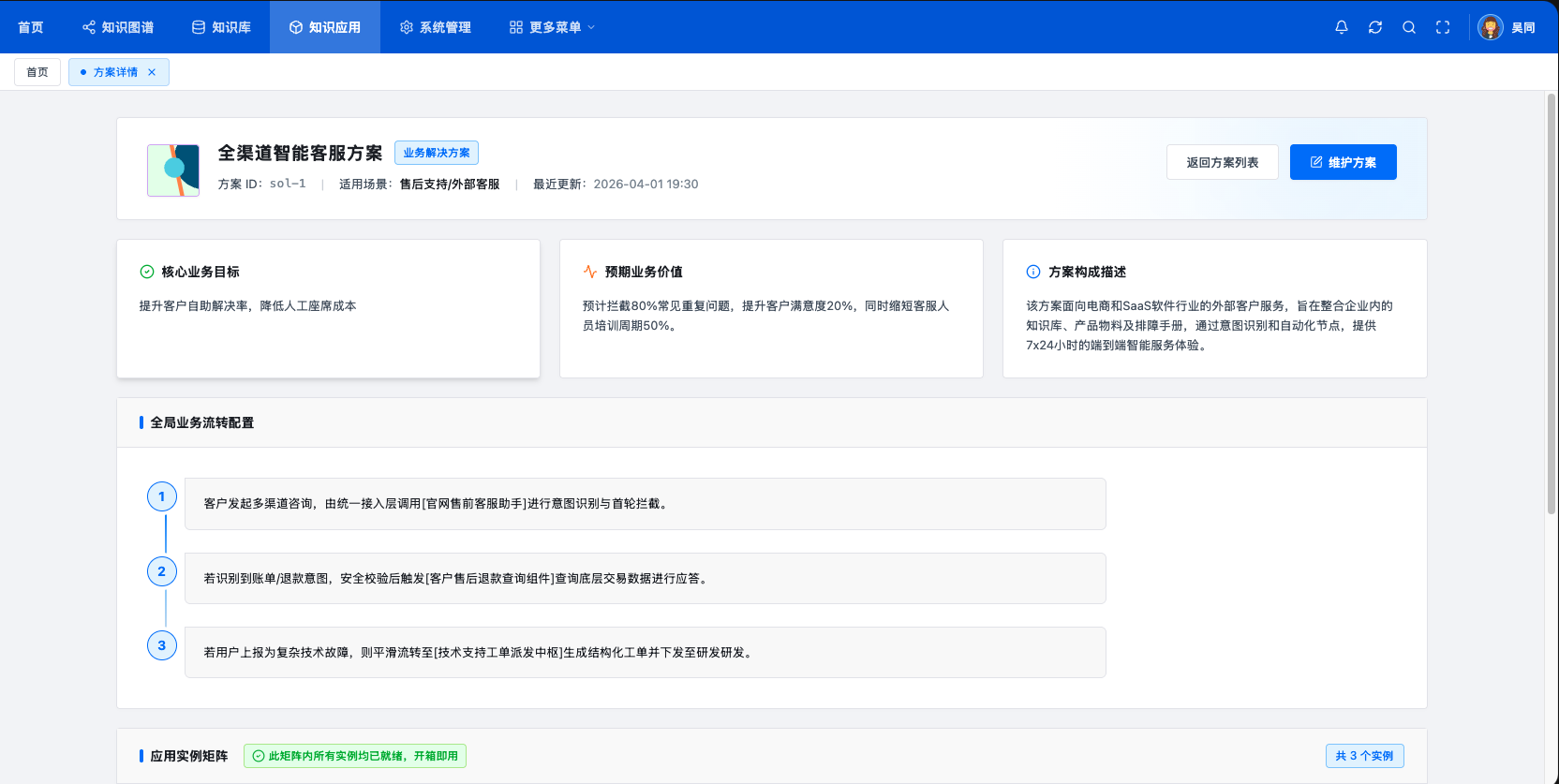
Task: Click the info icon beside 方案构成描述
Action: (1033, 272)
